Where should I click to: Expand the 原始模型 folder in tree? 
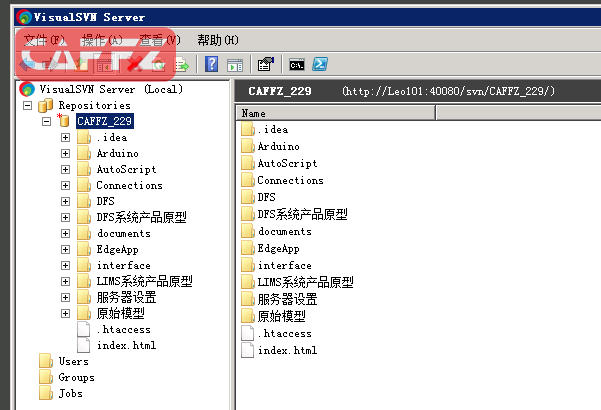click(x=66, y=313)
